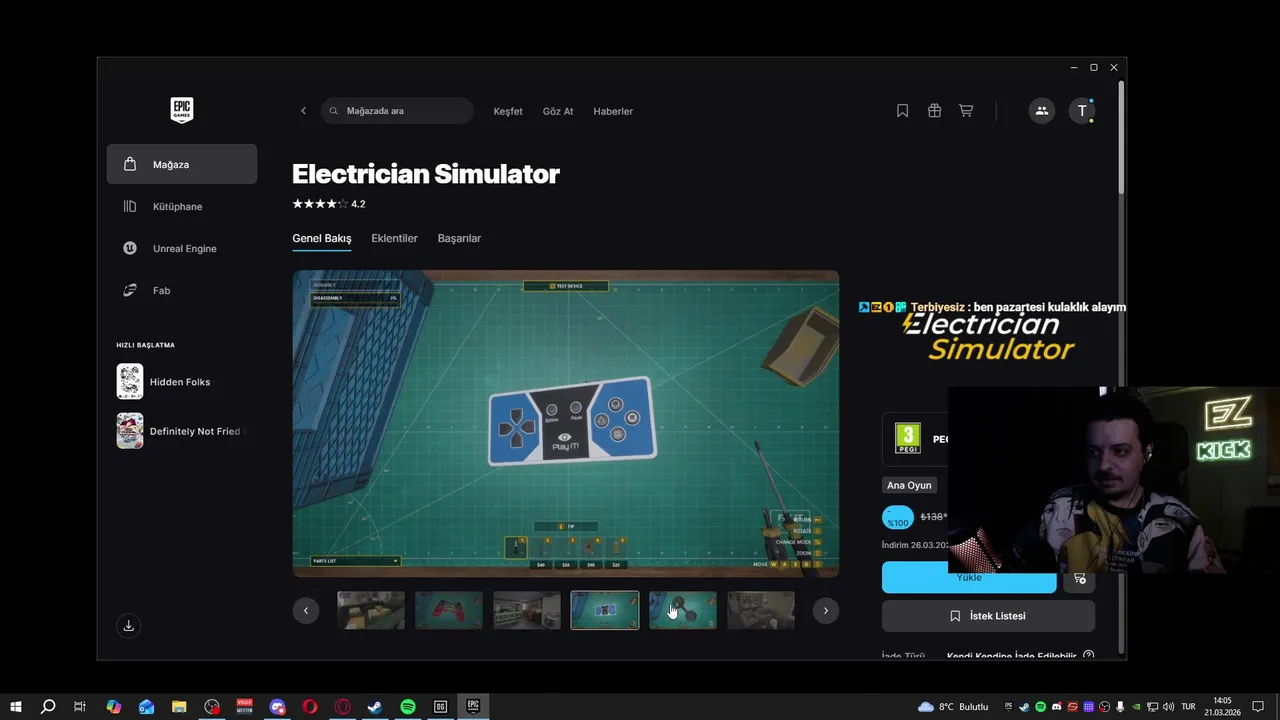Show previous screenshot thumbnails
The width and height of the screenshot is (1280, 720).
[x=306, y=610]
